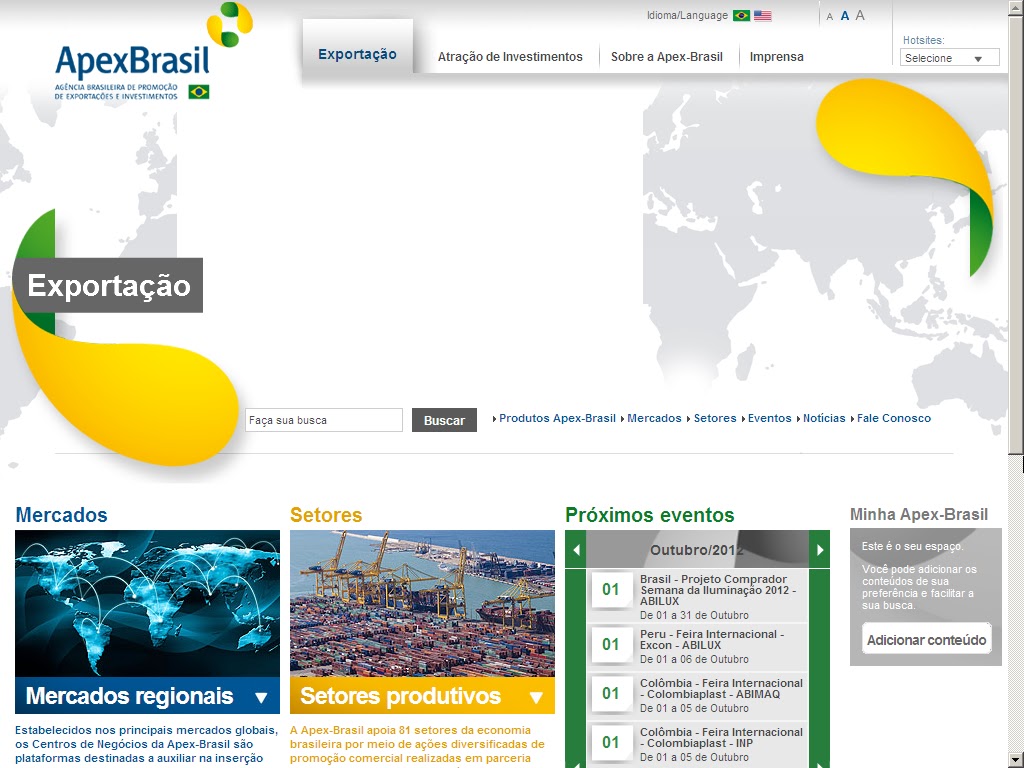Open event Peru - Feira Internacional Excon - ABILUX
Screen dimensions: 1024x768
(712, 639)
